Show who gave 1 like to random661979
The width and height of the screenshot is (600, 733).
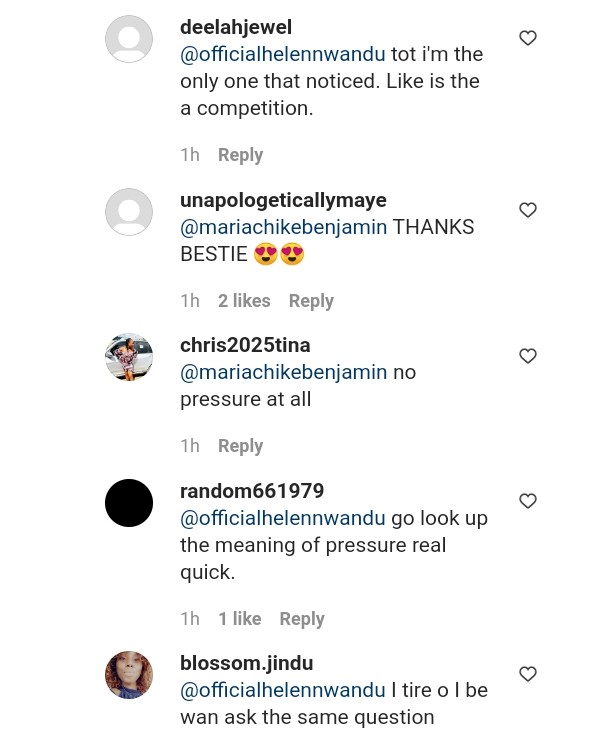(x=240, y=619)
